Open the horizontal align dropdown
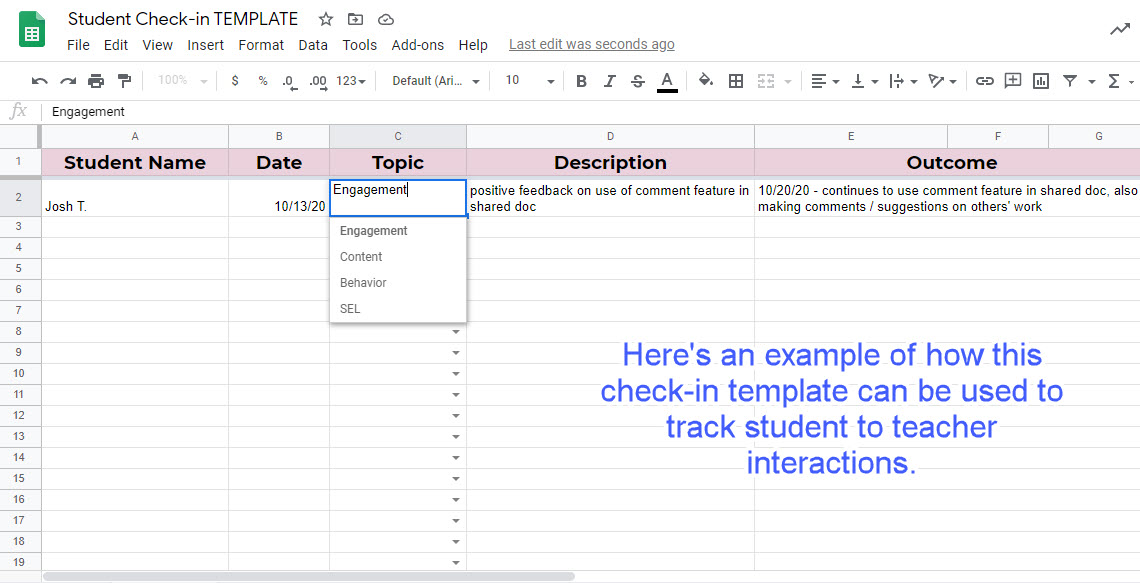This screenshot has width=1140, height=583. pos(825,81)
